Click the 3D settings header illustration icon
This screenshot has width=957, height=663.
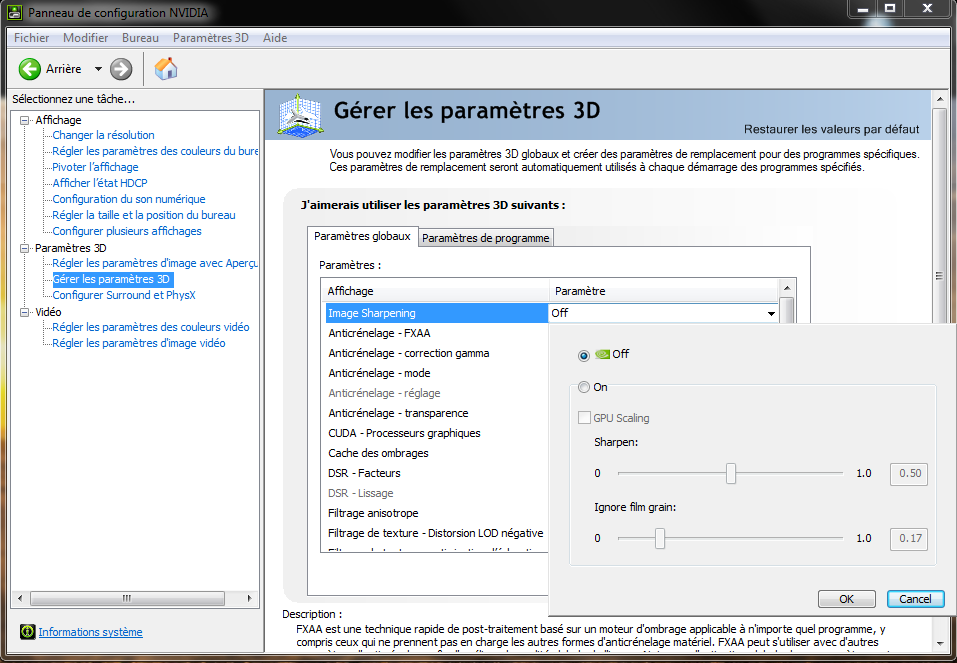pyautogui.click(x=300, y=114)
